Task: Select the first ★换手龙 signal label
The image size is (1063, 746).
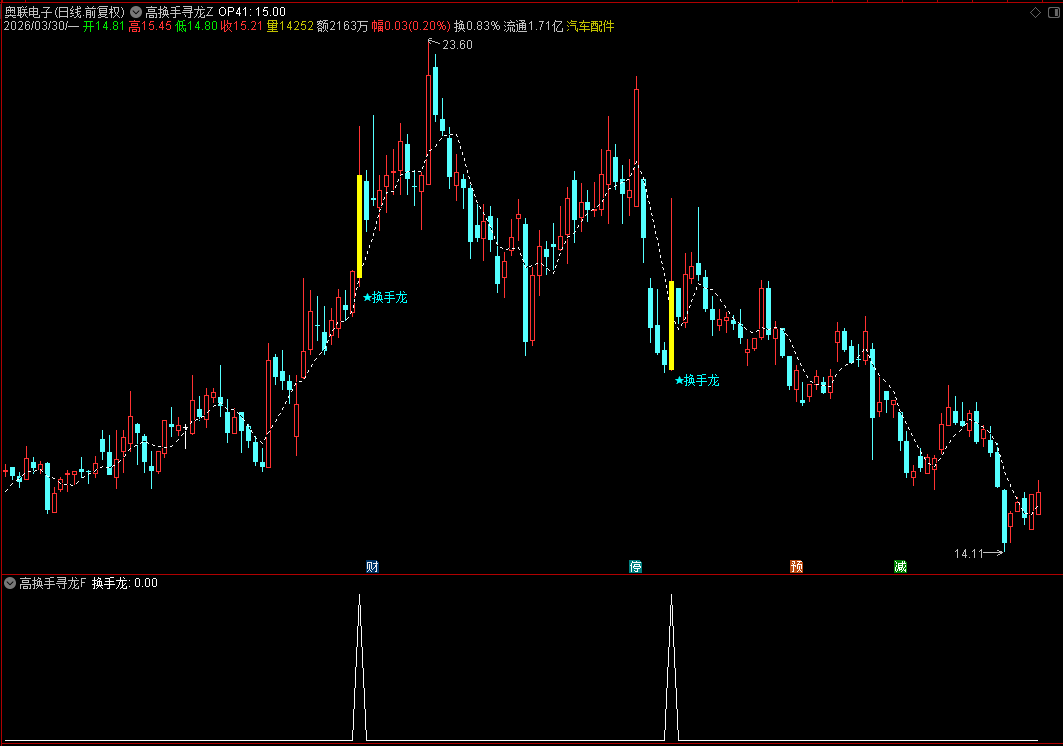Action: (385, 297)
